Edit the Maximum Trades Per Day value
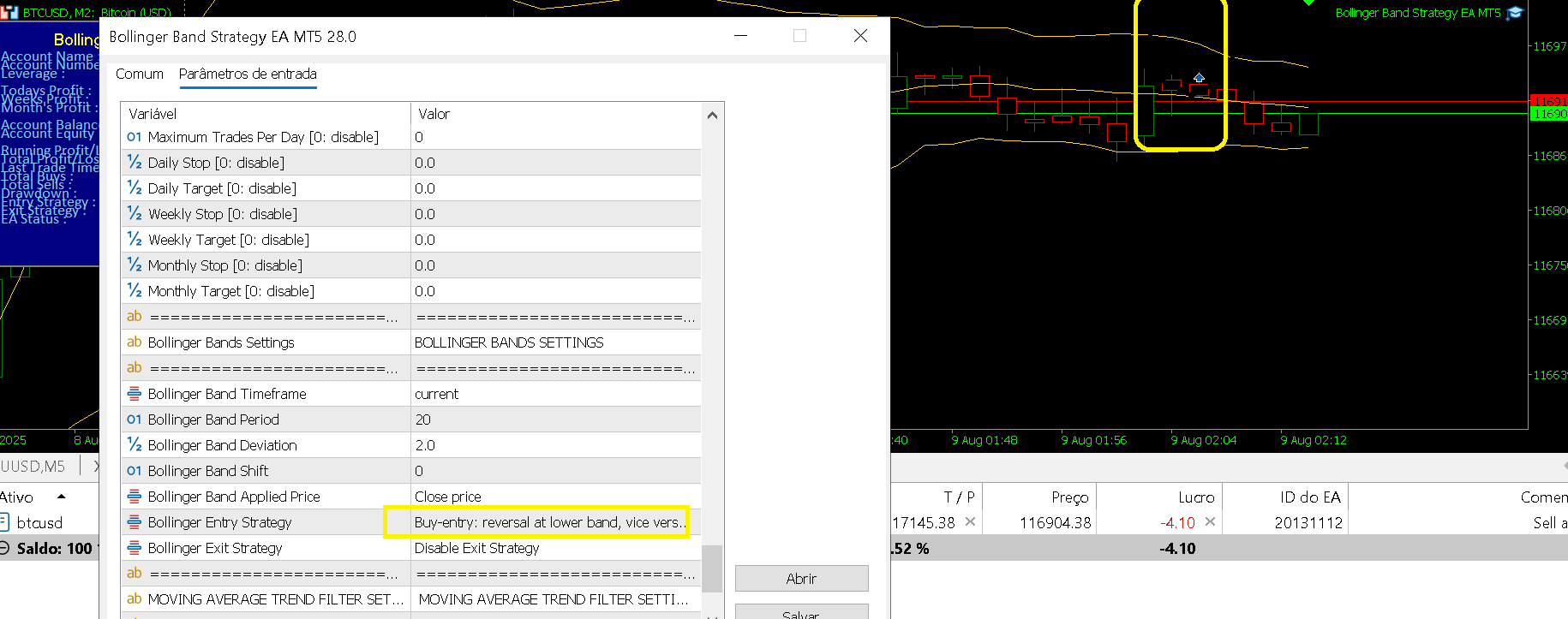The height and width of the screenshot is (619, 1568). pos(556,137)
